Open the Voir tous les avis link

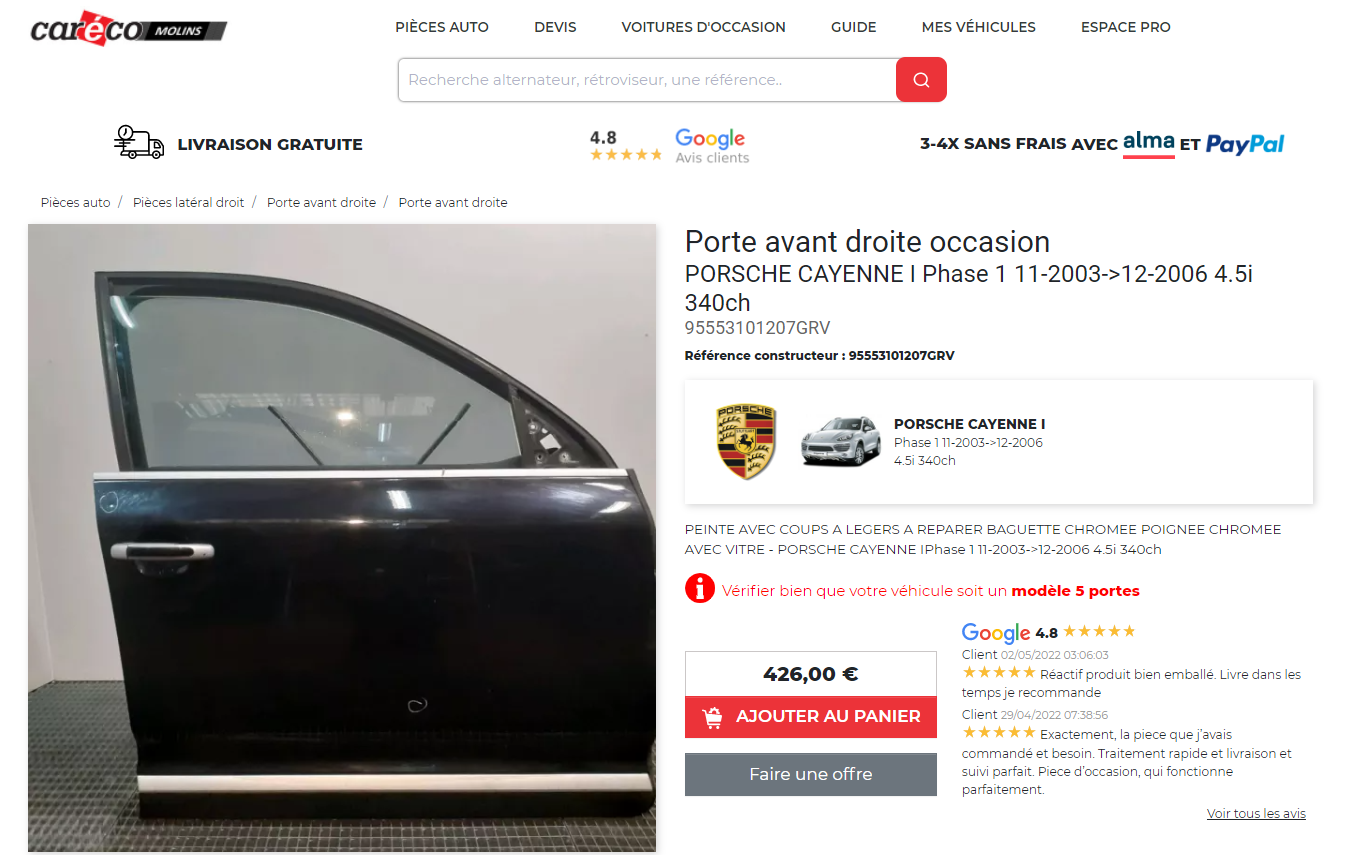[1256, 813]
